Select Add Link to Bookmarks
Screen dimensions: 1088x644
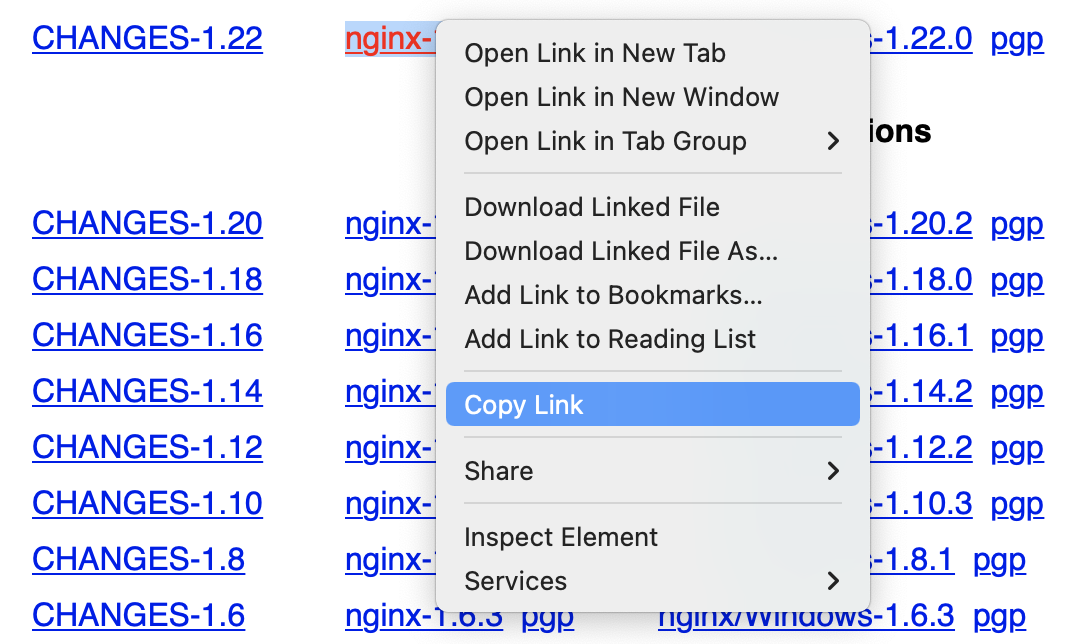(x=613, y=295)
